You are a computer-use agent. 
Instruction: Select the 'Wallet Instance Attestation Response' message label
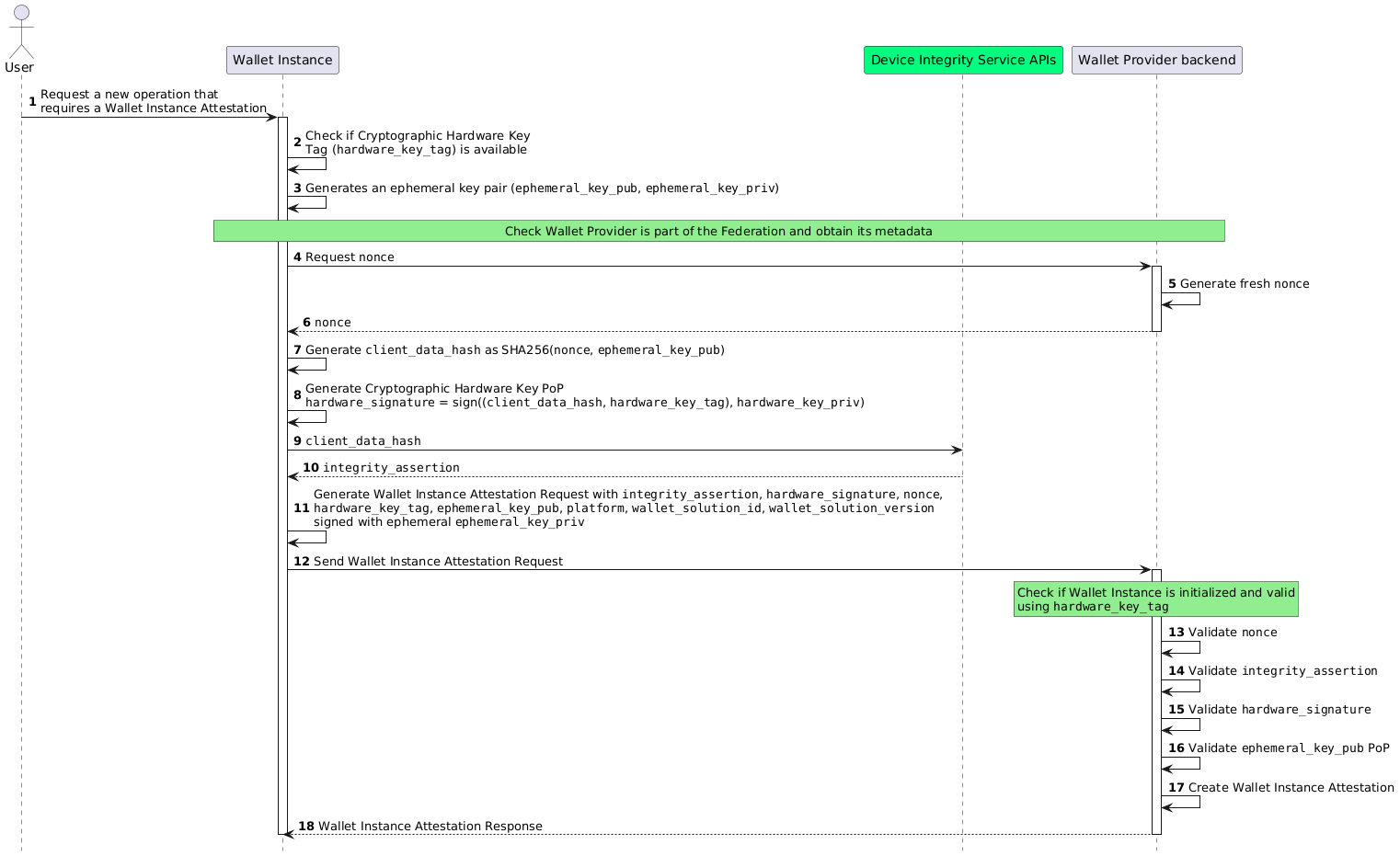[430, 827]
